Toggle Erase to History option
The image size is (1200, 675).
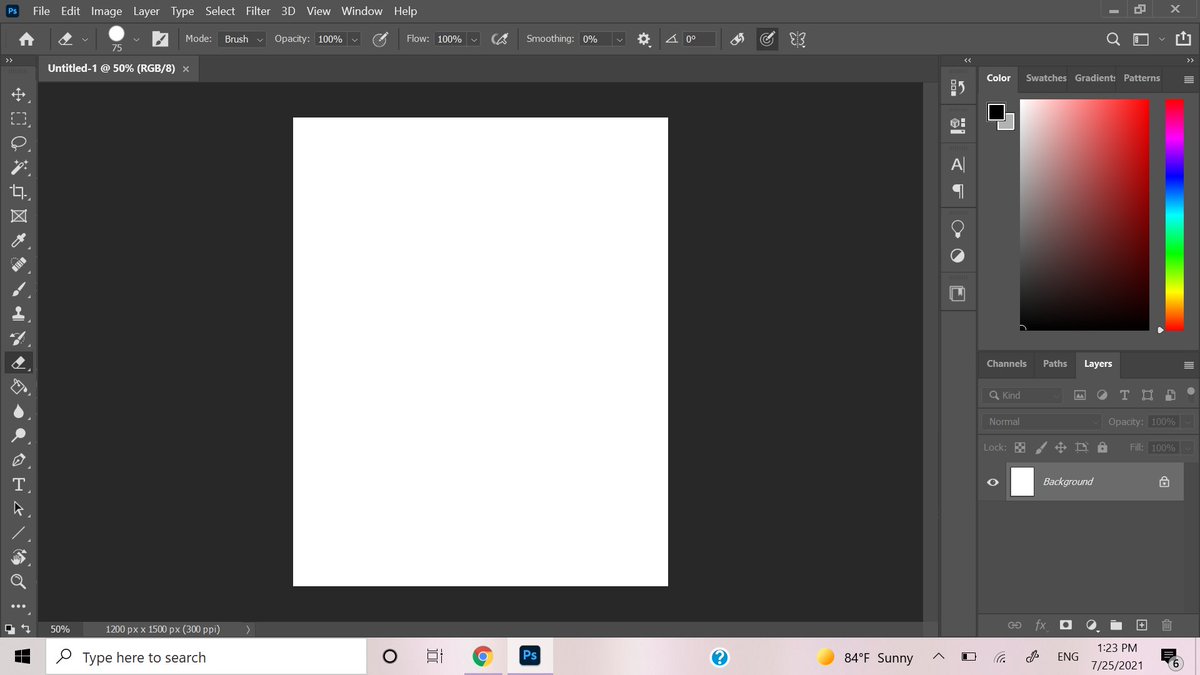pyautogui.click(x=737, y=39)
